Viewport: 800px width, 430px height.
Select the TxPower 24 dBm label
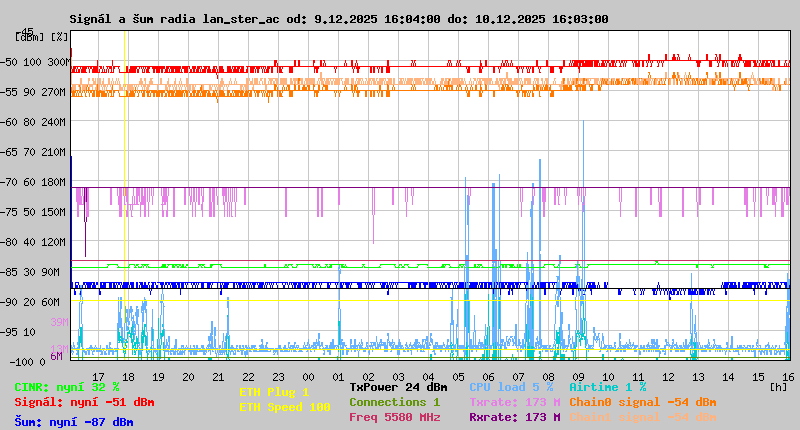point(398,386)
